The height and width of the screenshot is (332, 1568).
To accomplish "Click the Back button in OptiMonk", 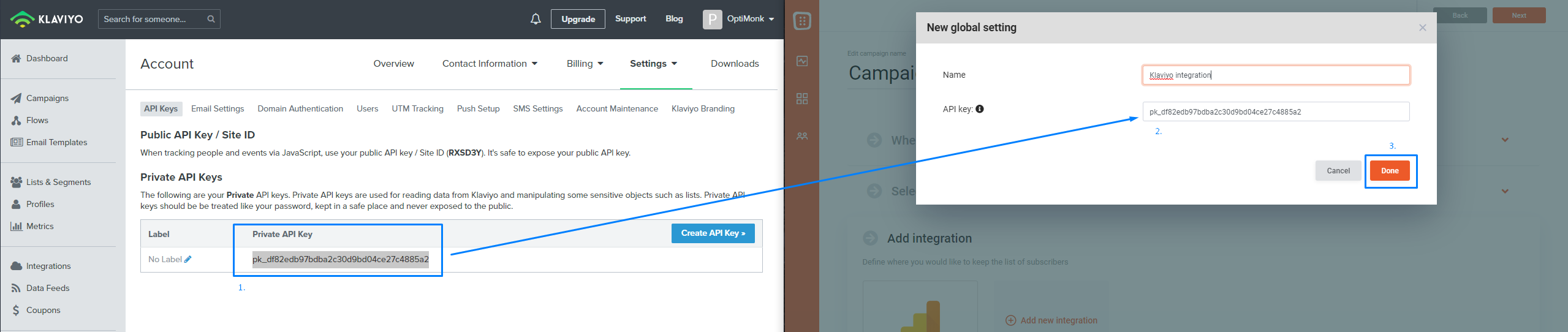I will [x=1460, y=15].
